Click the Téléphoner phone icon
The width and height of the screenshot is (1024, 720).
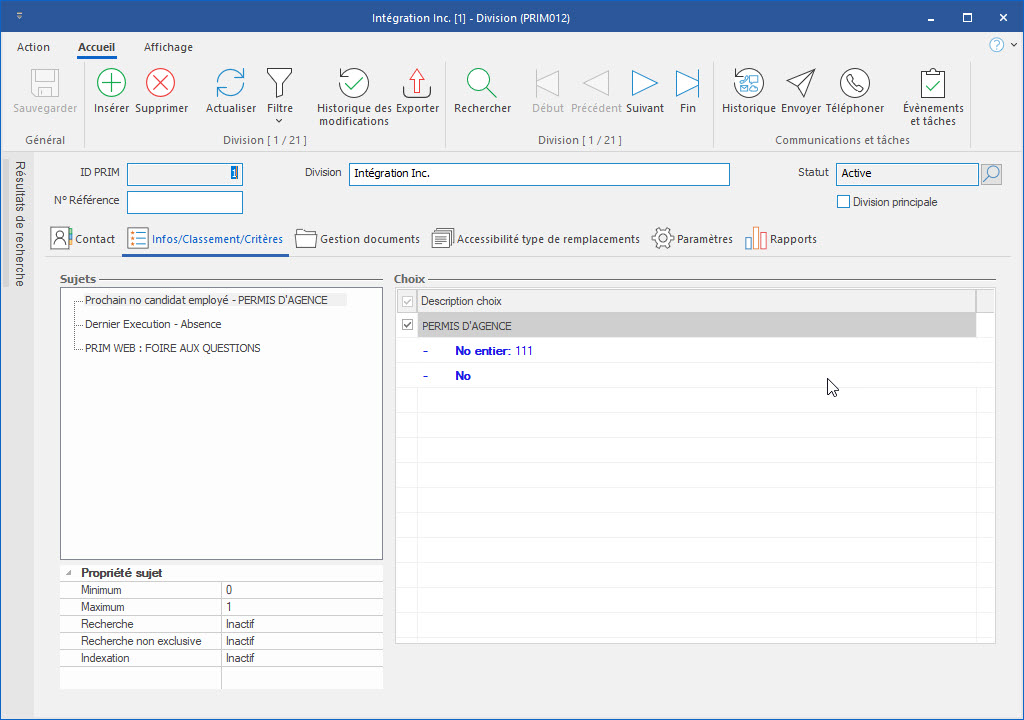tap(854, 83)
